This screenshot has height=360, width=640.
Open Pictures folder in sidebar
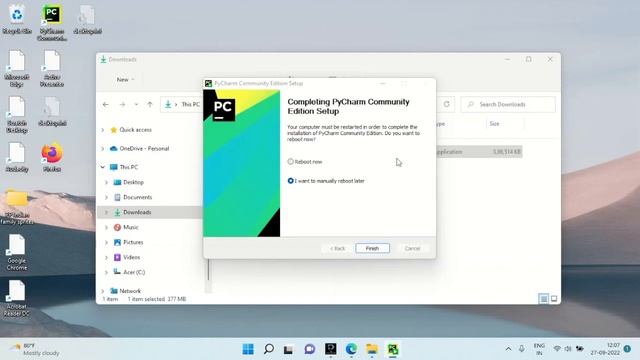point(129,242)
